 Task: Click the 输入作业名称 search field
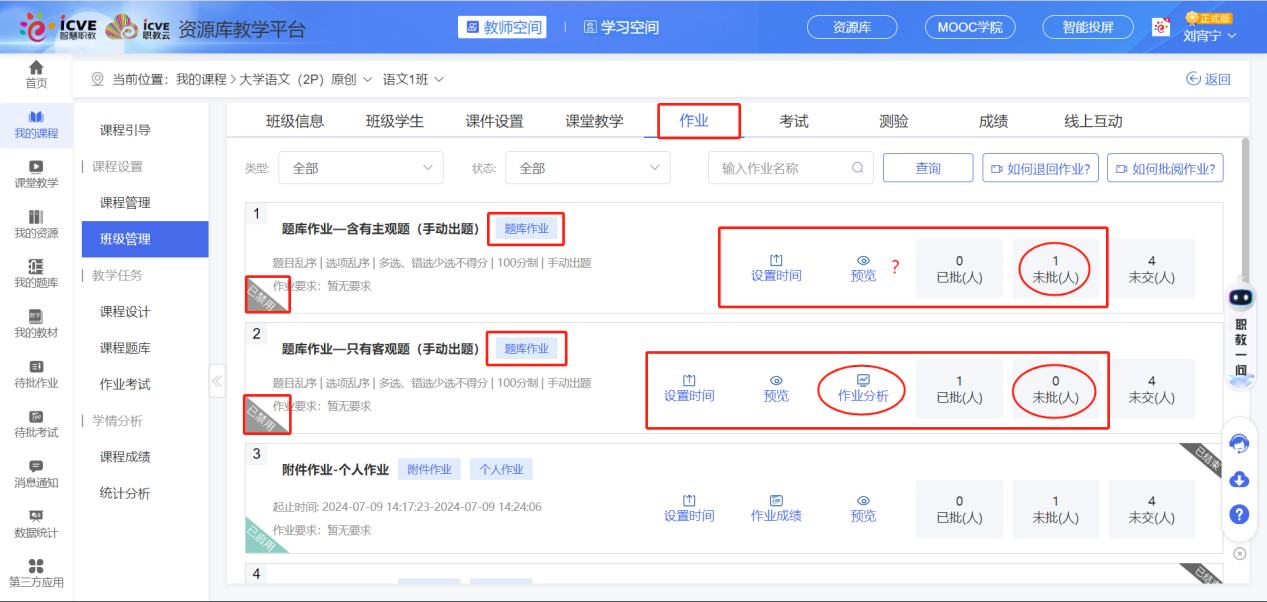(x=780, y=168)
